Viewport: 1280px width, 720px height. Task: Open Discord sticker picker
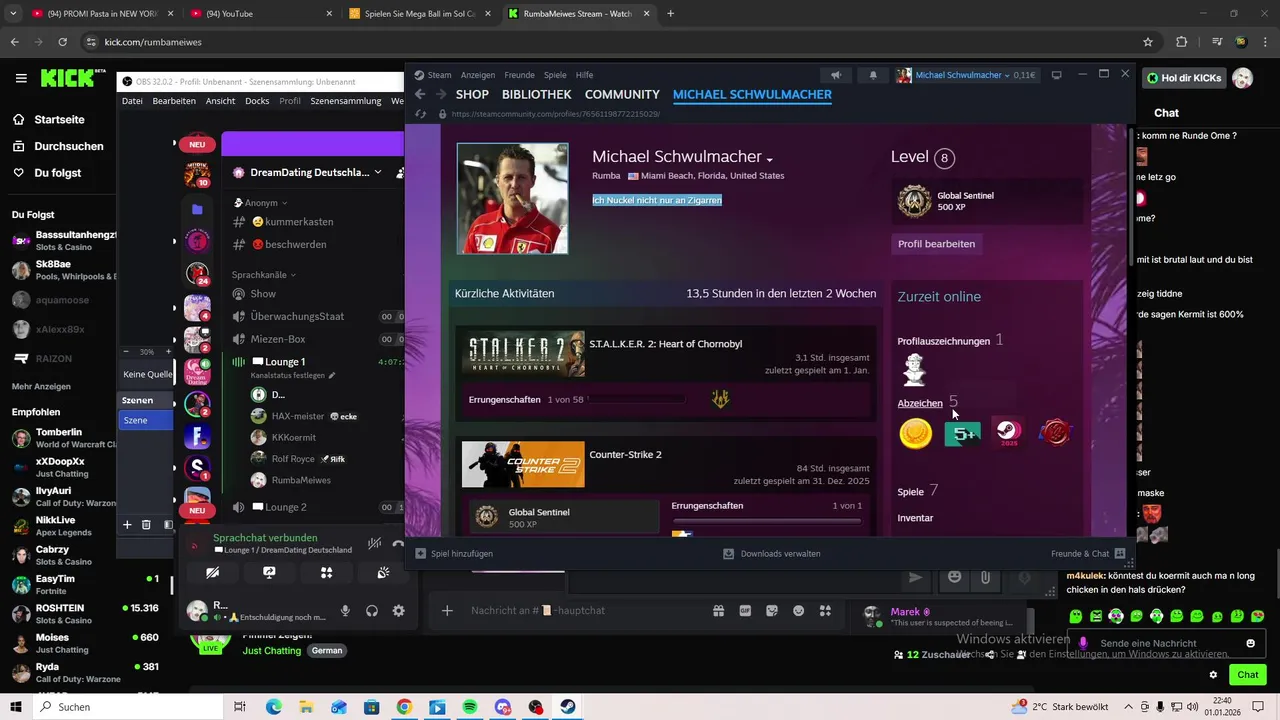pos(772,611)
